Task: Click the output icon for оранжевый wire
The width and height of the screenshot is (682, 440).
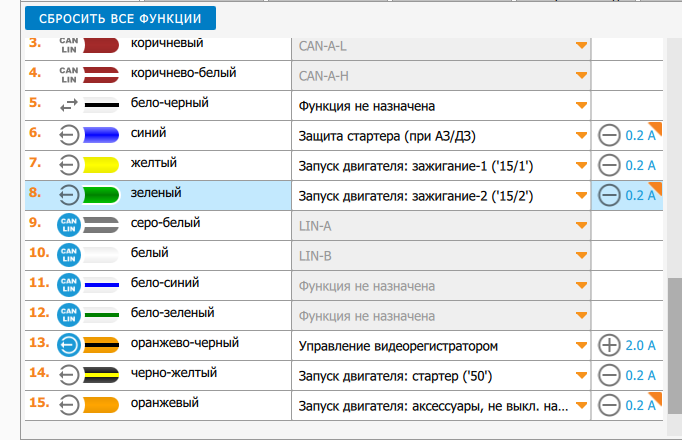Action: [x=68, y=405]
